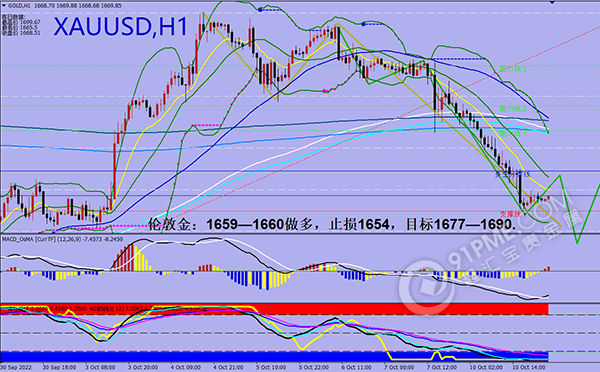Click the 10 Oct 02:00 time axis label

[486, 367]
